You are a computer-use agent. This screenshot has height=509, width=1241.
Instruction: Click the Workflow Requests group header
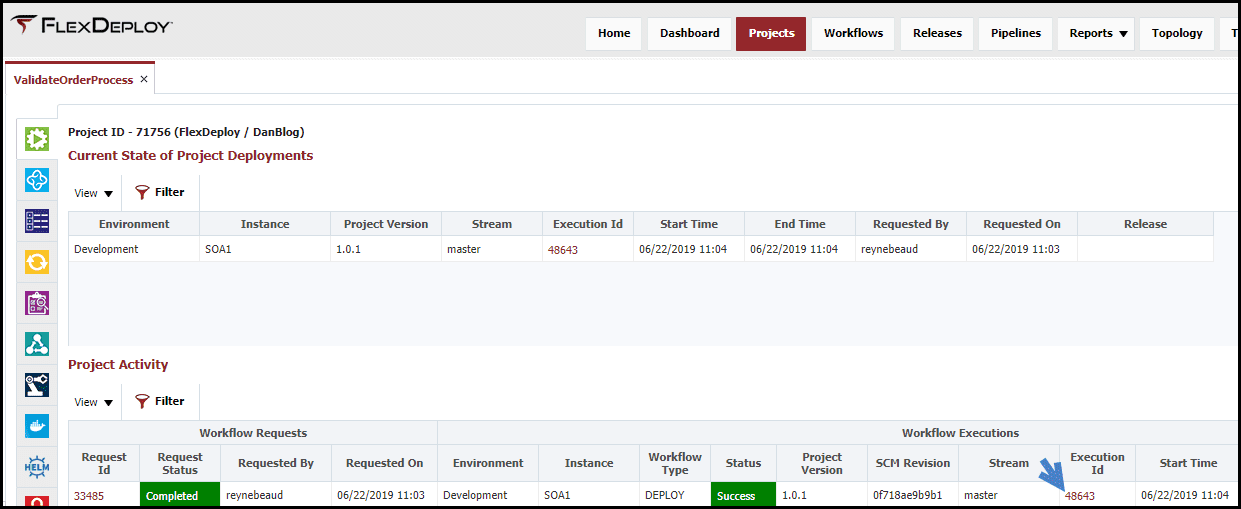(x=253, y=433)
